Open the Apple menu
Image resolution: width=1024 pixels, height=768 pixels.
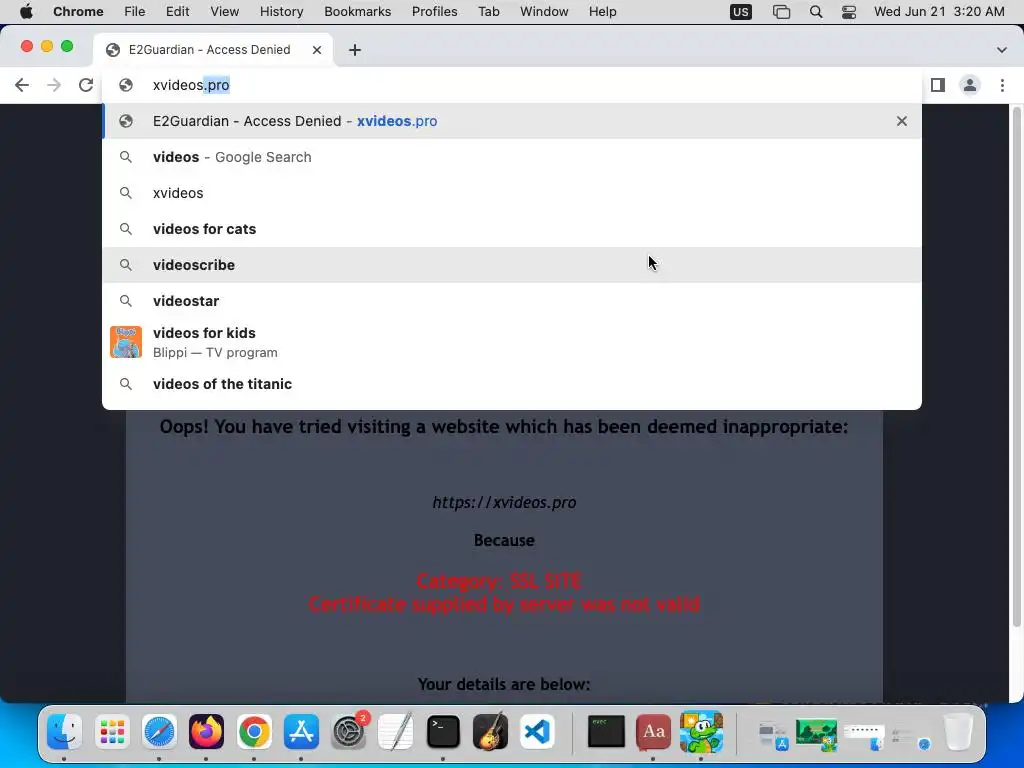26,12
